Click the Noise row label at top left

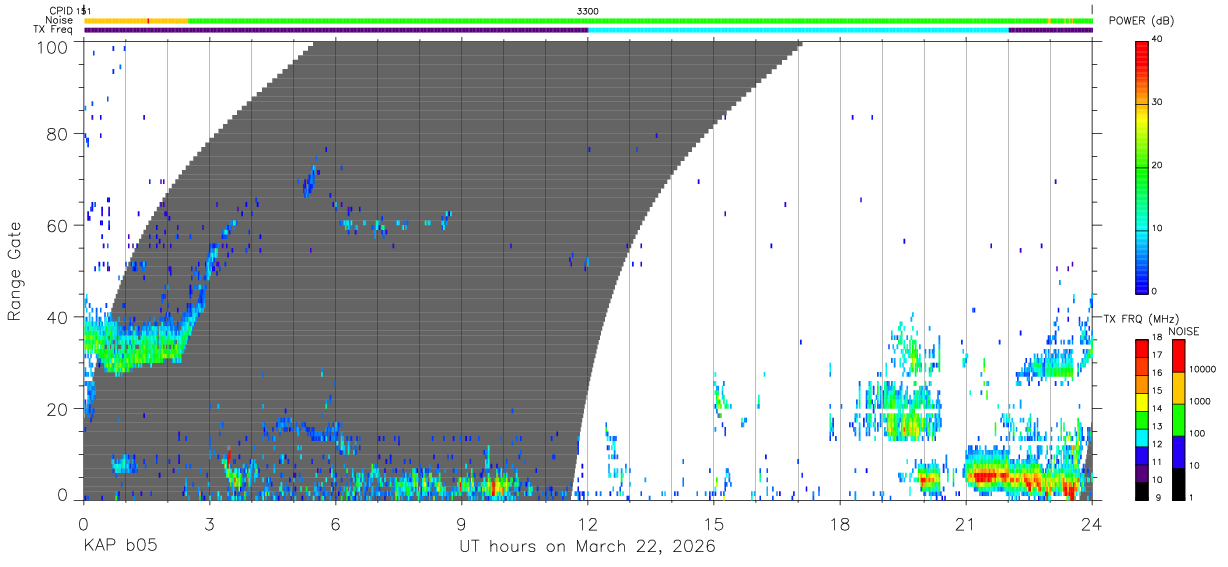(60, 20)
